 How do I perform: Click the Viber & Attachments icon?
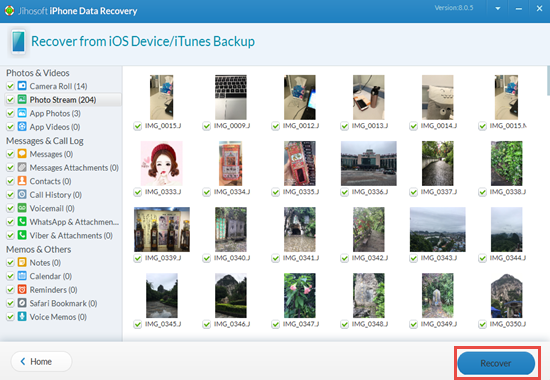point(22,235)
